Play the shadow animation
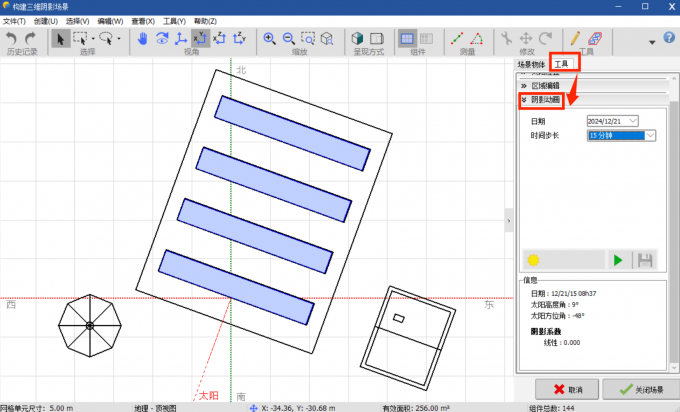The image size is (680, 412). 619,260
